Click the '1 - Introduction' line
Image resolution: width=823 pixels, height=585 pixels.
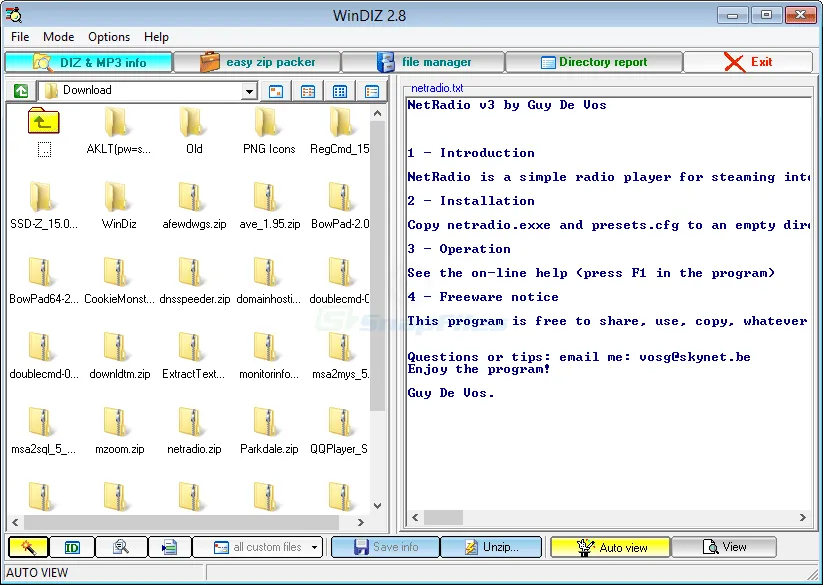[471, 153]
